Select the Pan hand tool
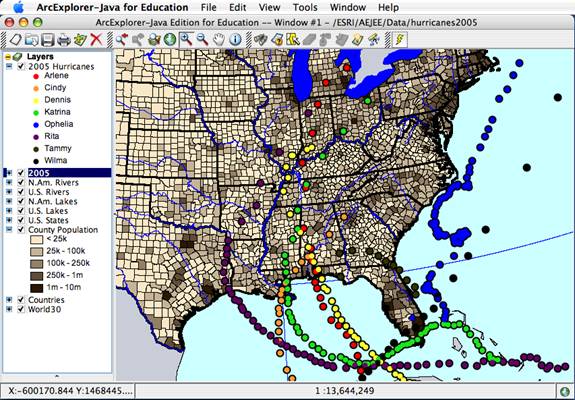This screenshot has width=575, height=400. pyautogui.click(x=219, y=40)
